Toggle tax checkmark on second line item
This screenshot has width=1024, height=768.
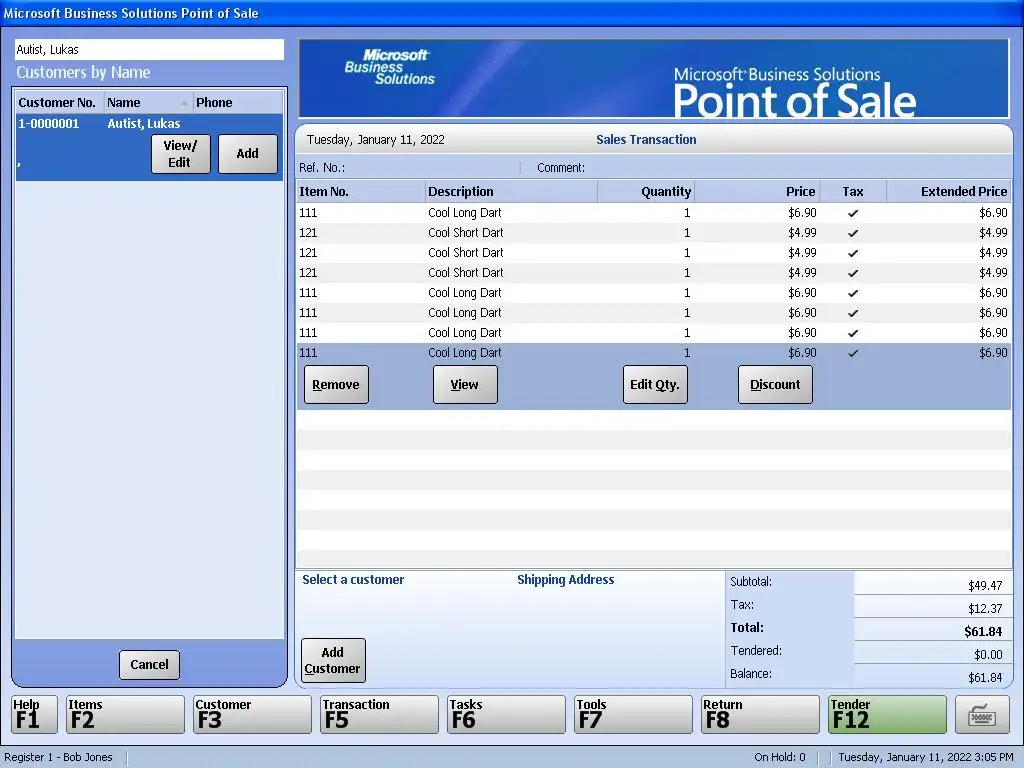853,233
